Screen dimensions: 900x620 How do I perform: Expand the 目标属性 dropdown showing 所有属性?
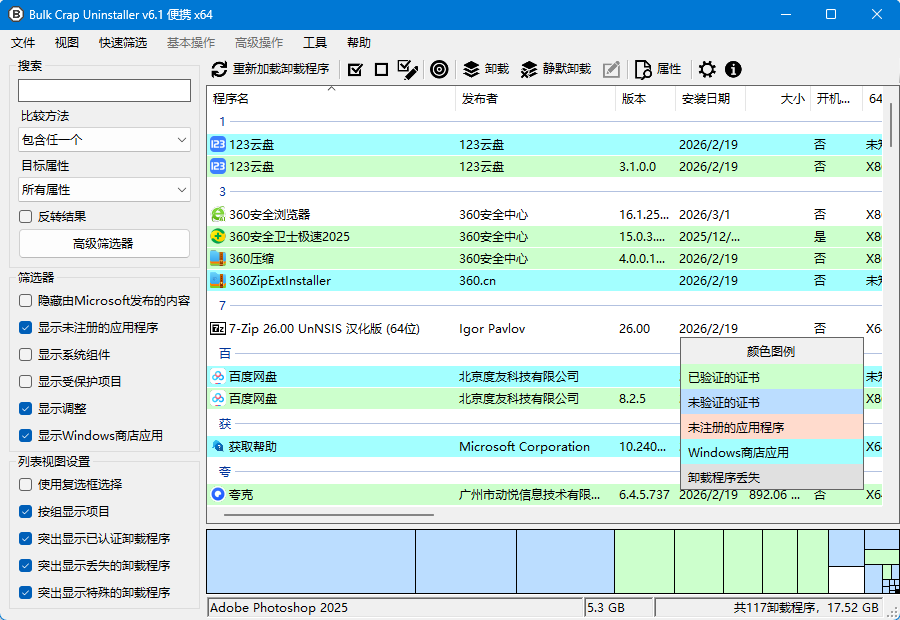(104, 189)
